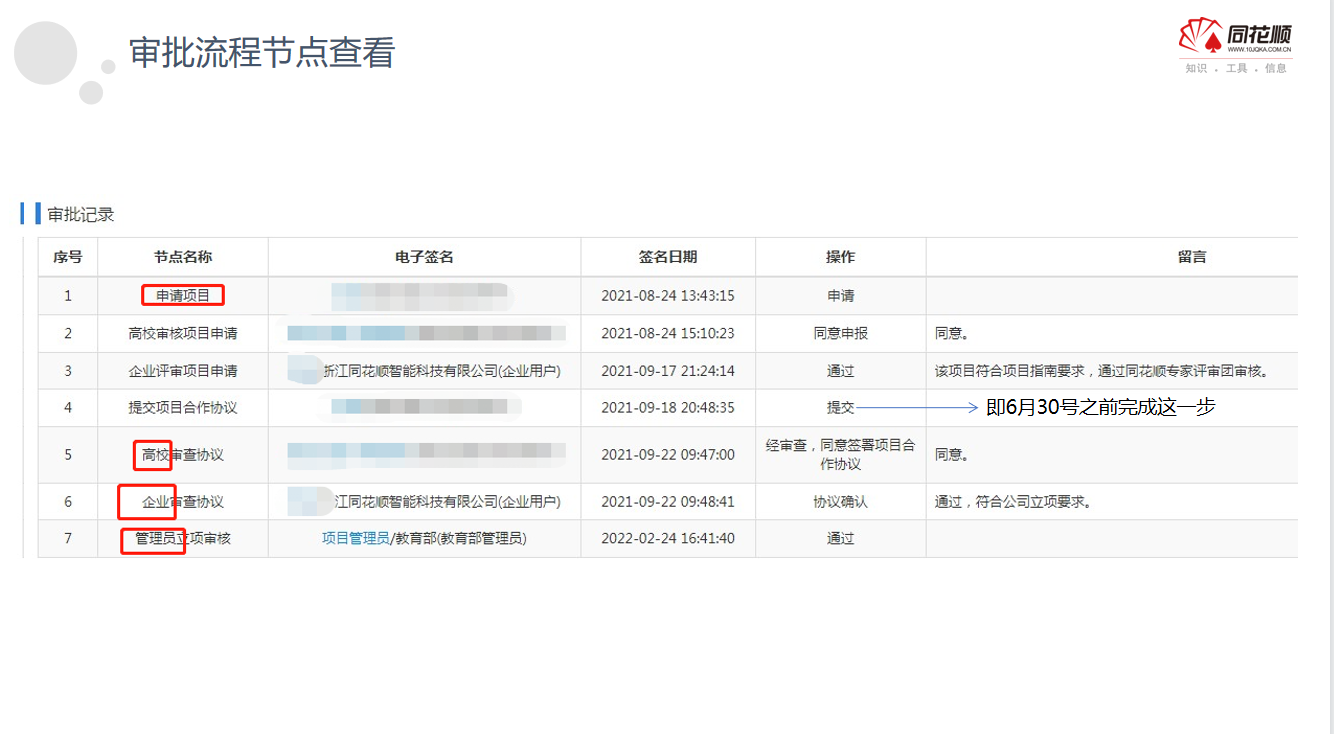The image size is (1334, 734).
Task: Select the 高校审查协议 node in row 5
Action: point(183,455)
